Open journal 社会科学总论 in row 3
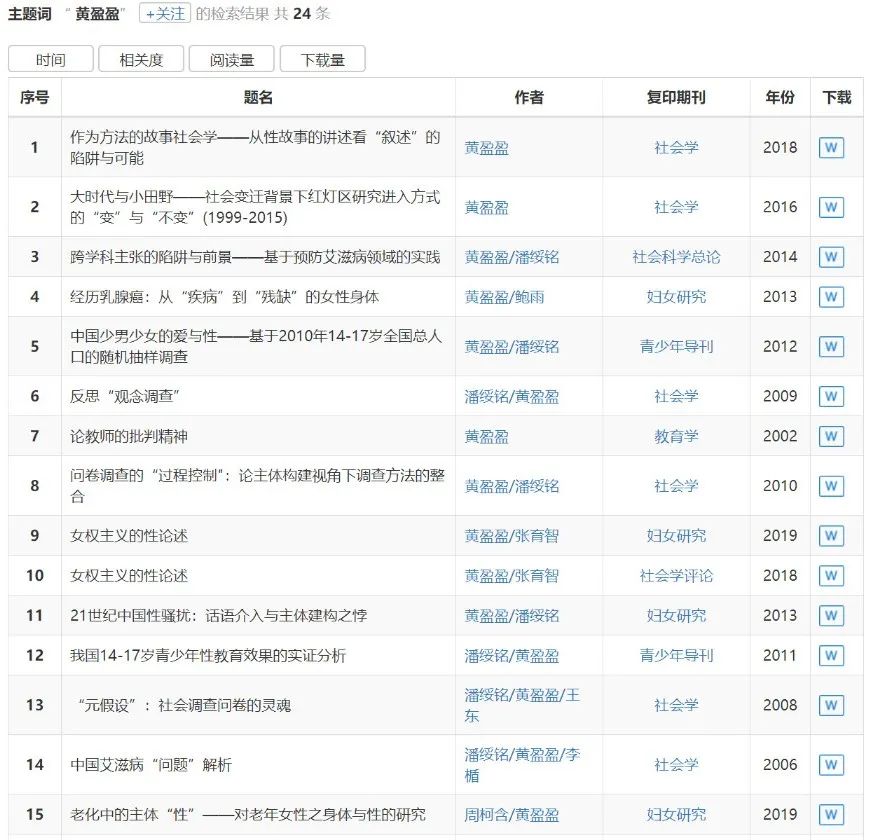 pos(676,257)
